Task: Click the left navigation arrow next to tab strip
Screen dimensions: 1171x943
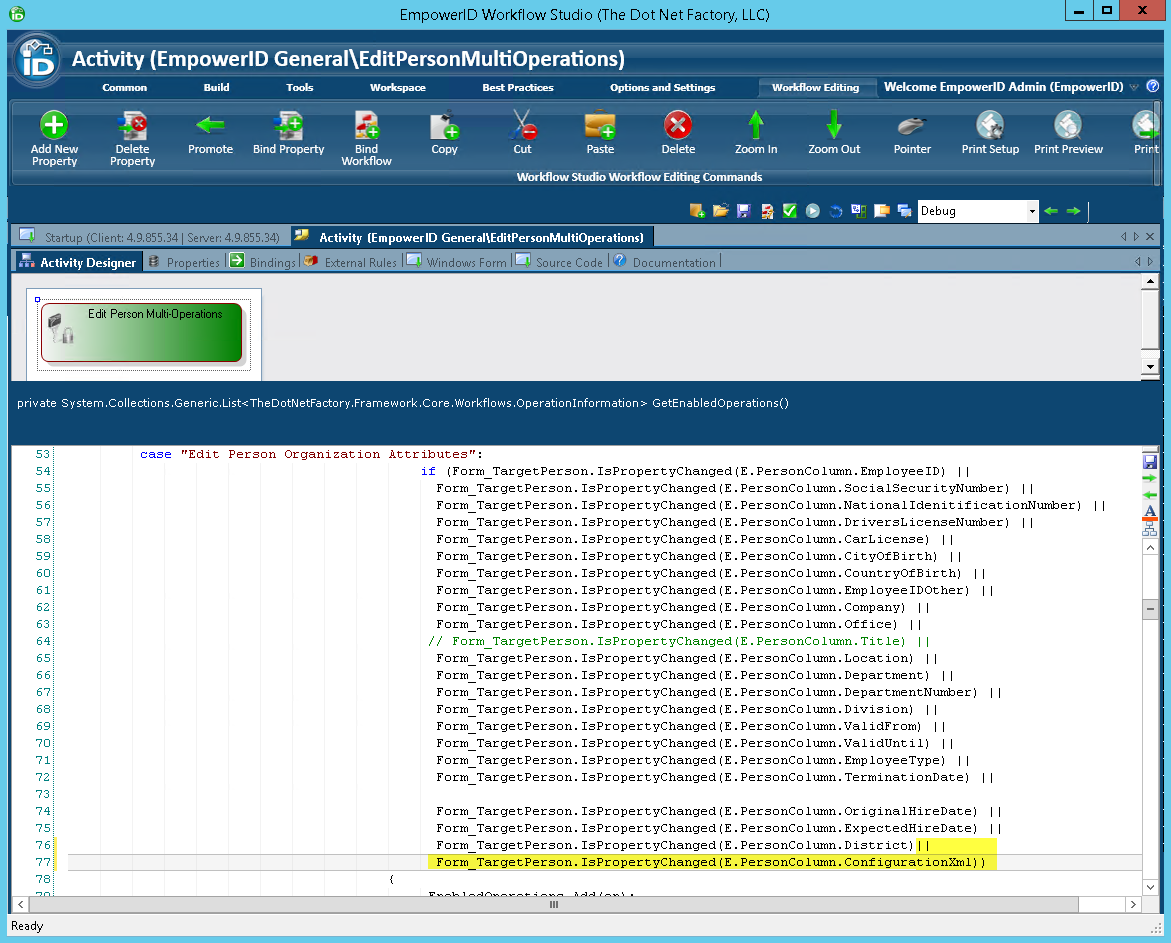Action: (x=1123, y=236)
